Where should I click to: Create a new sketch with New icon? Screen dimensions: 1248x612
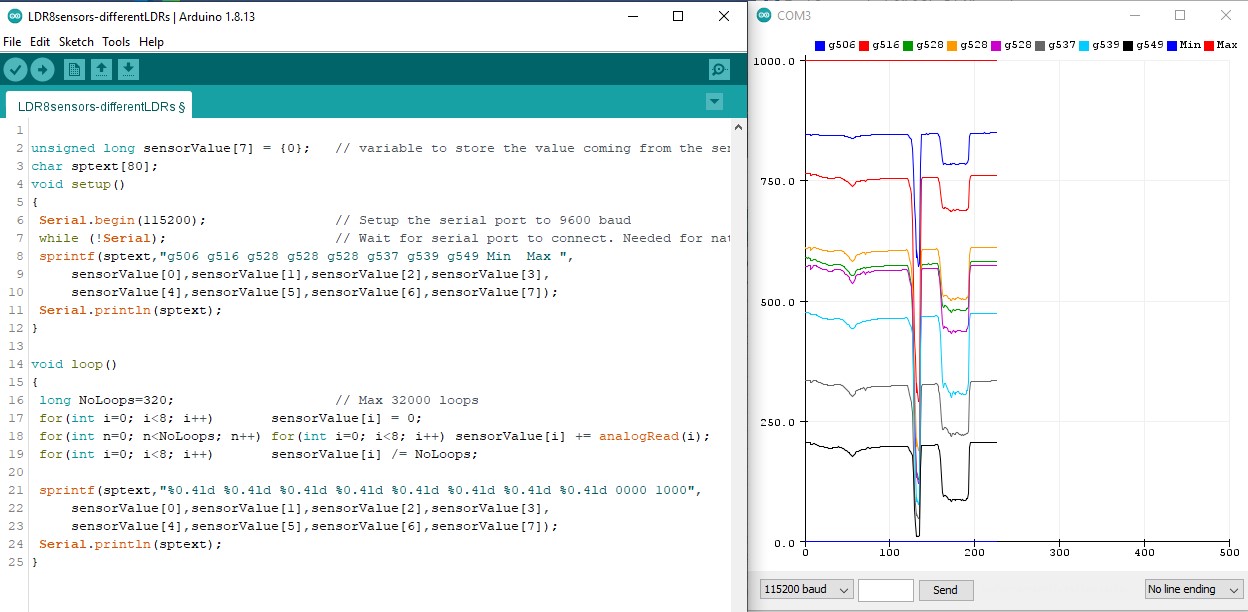tap(74, 69)
